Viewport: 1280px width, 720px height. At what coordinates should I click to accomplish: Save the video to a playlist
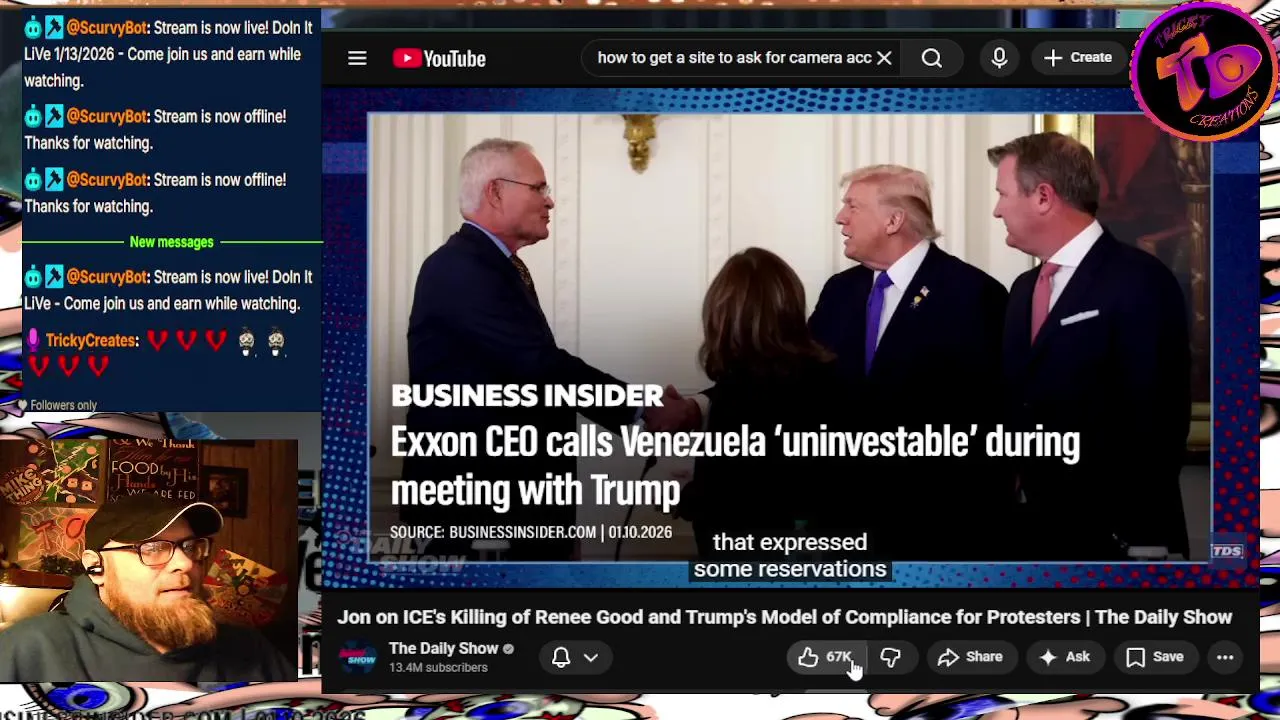click(1155, 657)
